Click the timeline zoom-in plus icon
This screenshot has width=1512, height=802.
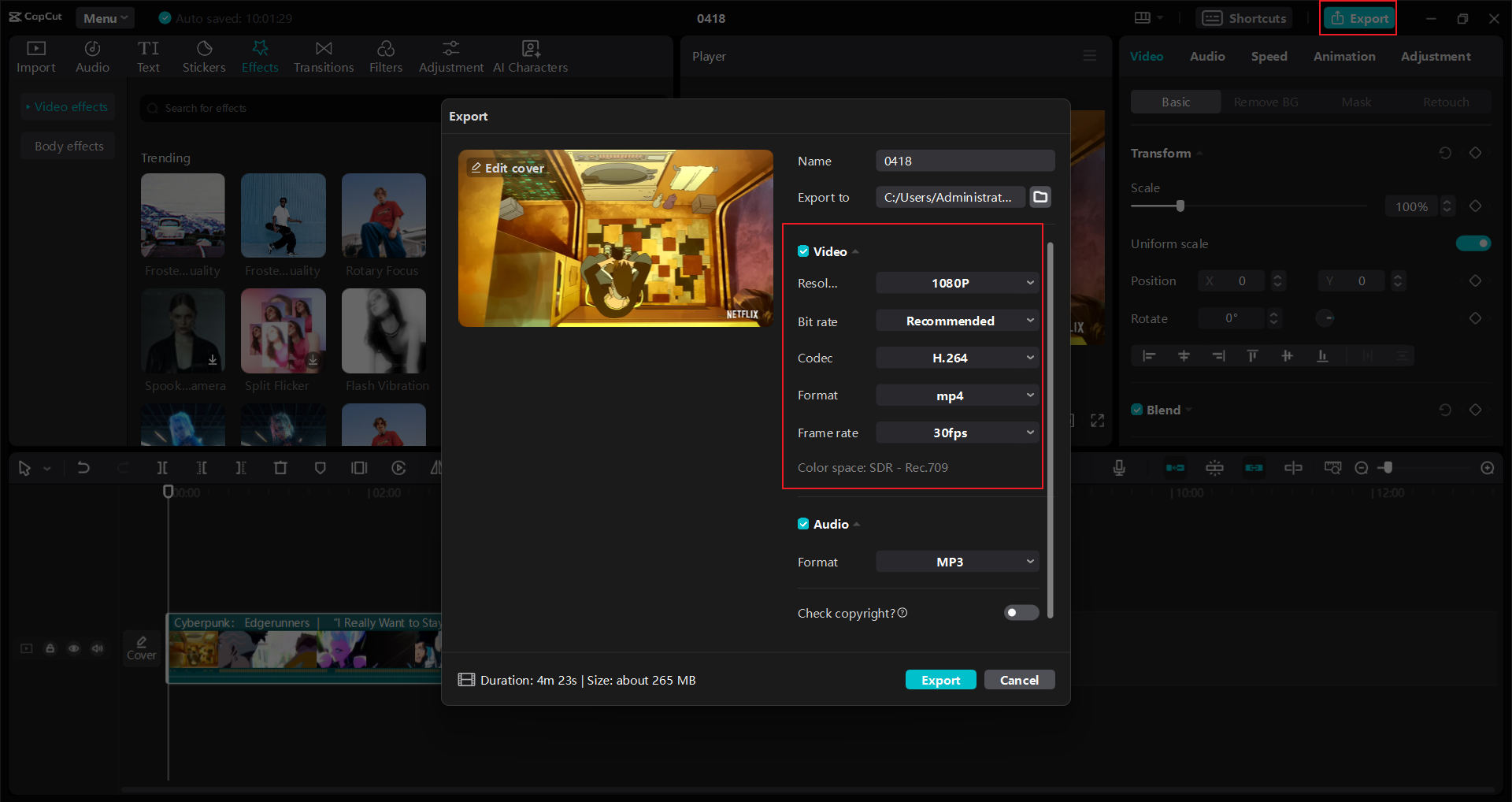click(1488, 468)
